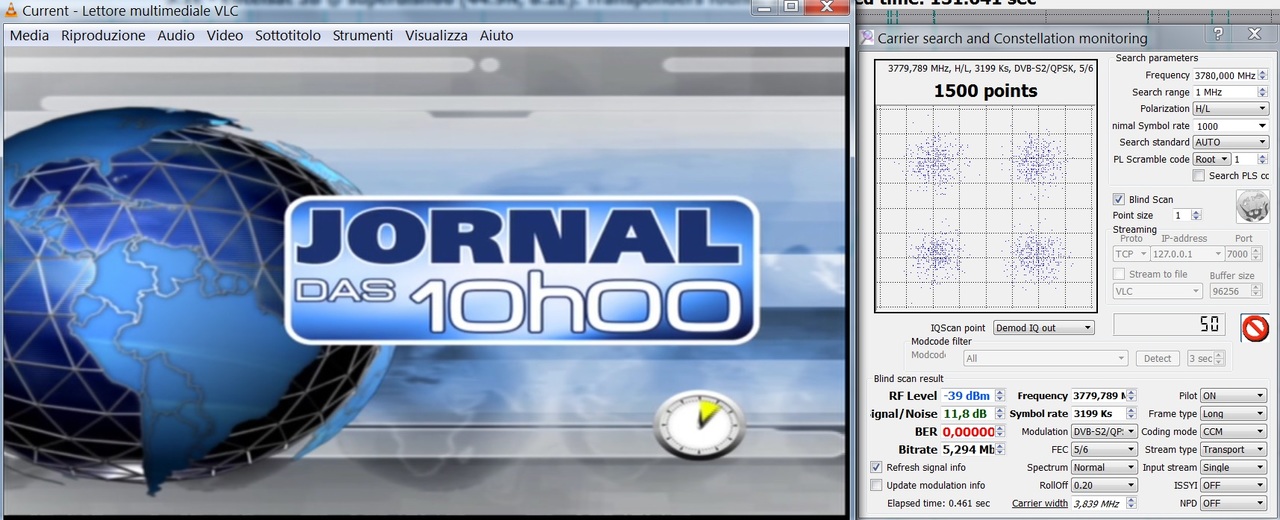Uncheck Refresh signal info

877,467
